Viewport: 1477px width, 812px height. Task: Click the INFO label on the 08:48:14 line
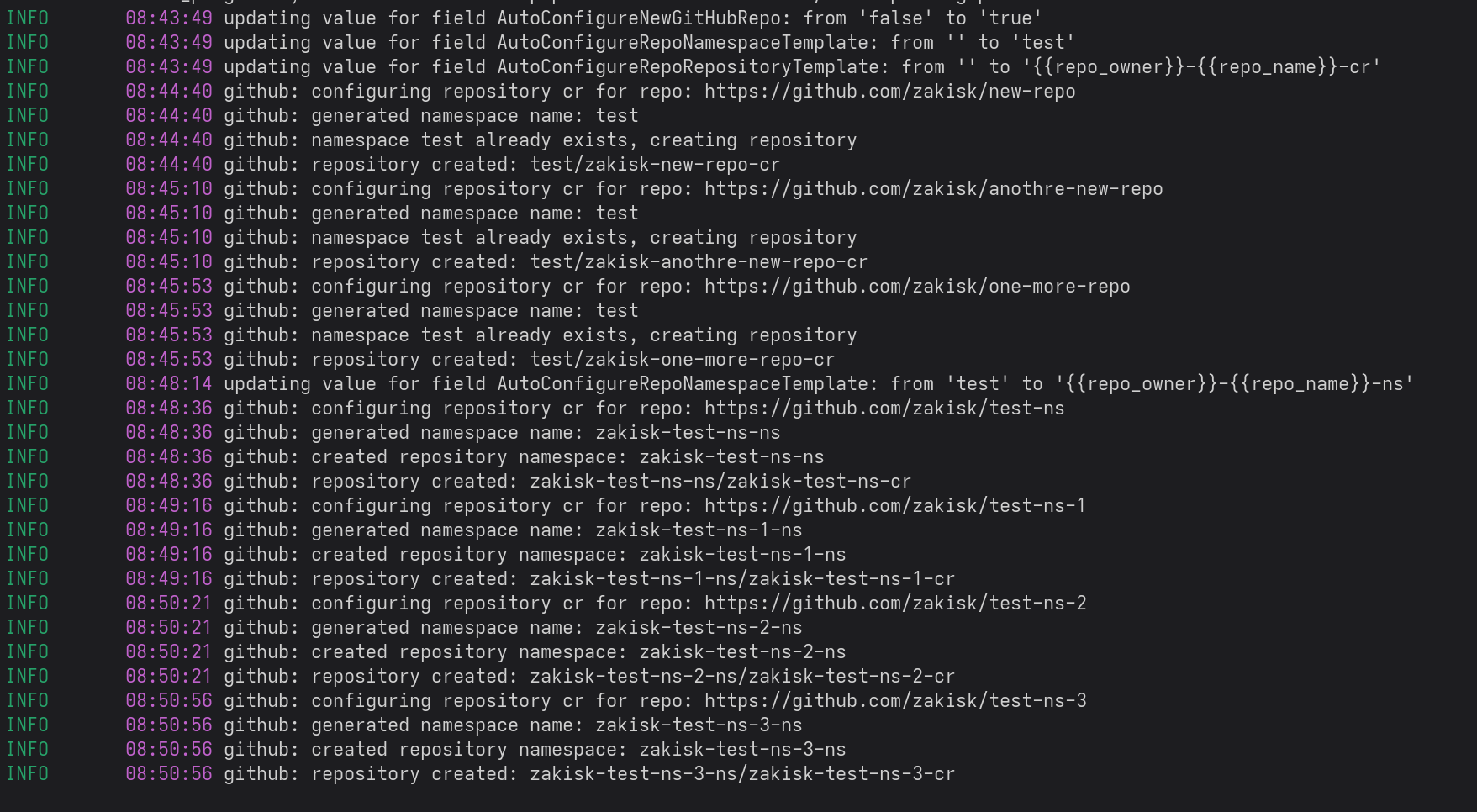pyautogui.click(x=28, y=384)
